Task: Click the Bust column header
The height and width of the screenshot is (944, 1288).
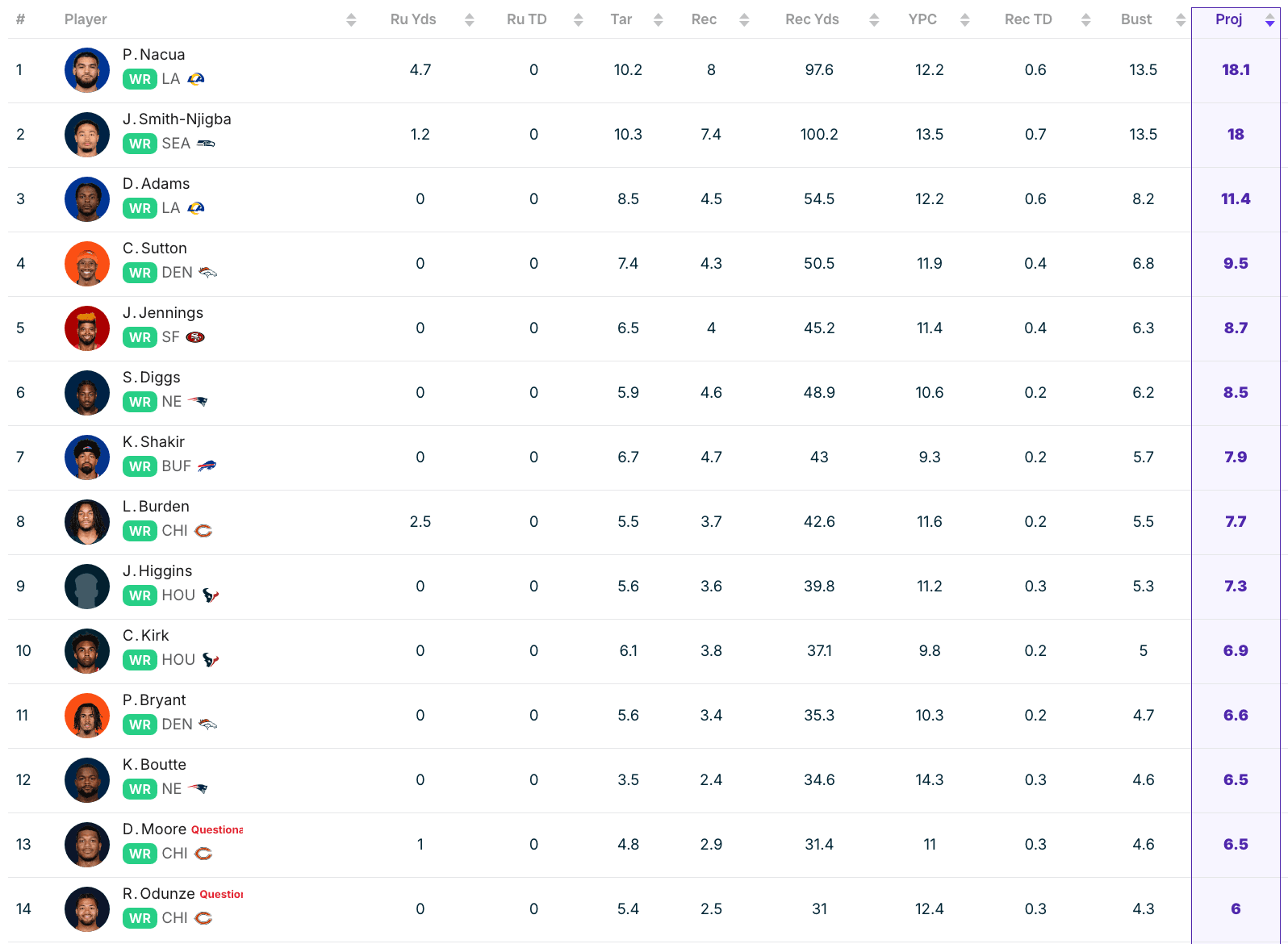Action: [x=1135, y=19]
